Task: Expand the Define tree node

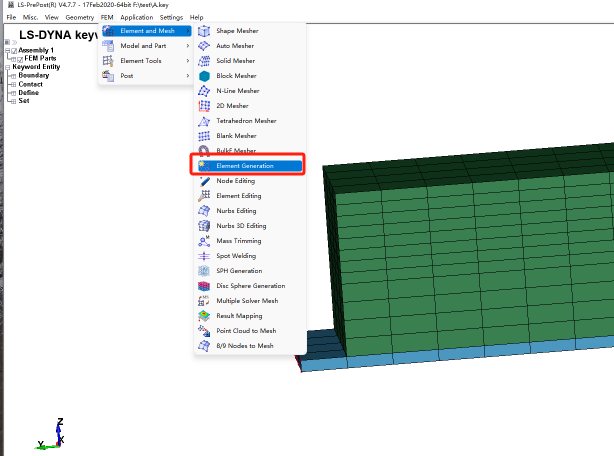Action: 14,93
